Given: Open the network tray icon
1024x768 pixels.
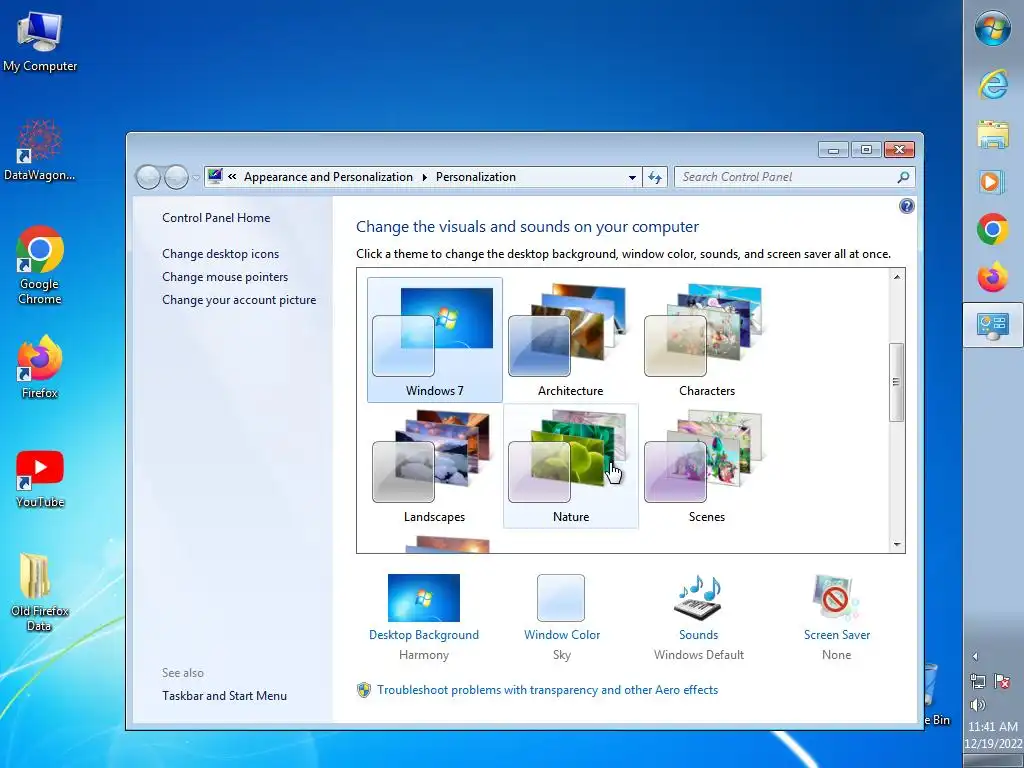Looking at the screenshot, I should 978,682.
